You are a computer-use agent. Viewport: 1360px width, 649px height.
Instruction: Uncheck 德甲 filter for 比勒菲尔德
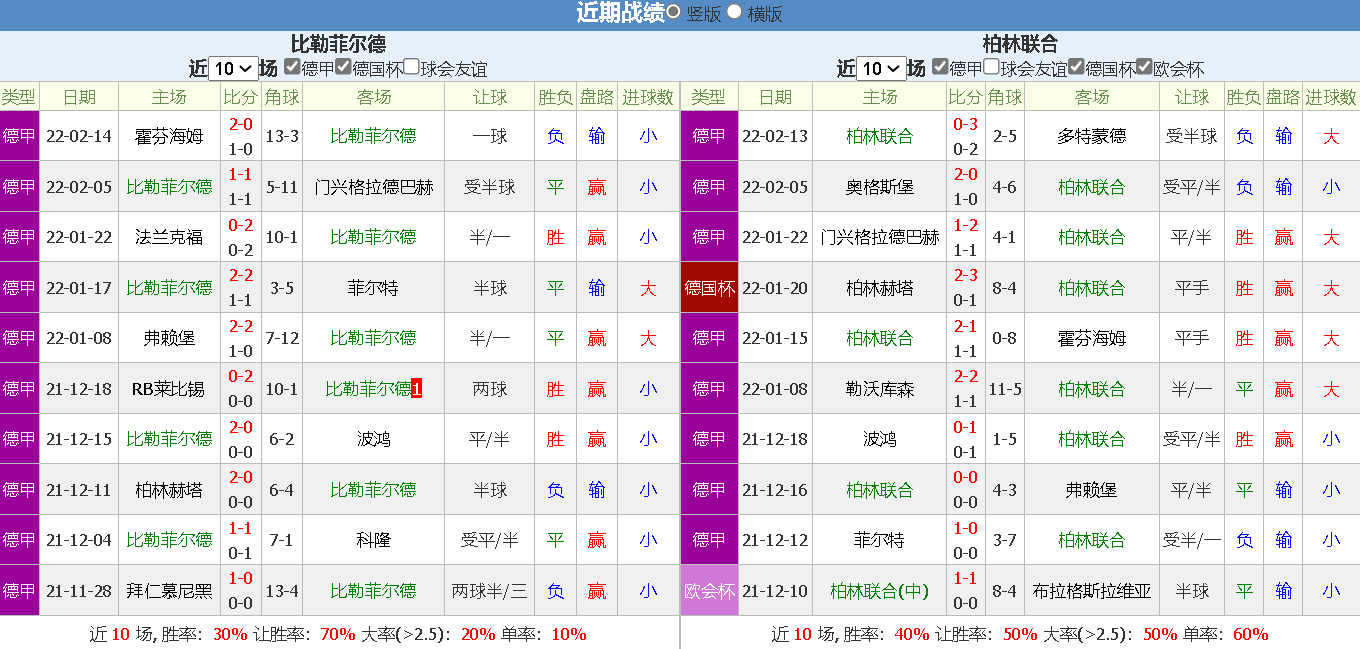pos(292,67)
